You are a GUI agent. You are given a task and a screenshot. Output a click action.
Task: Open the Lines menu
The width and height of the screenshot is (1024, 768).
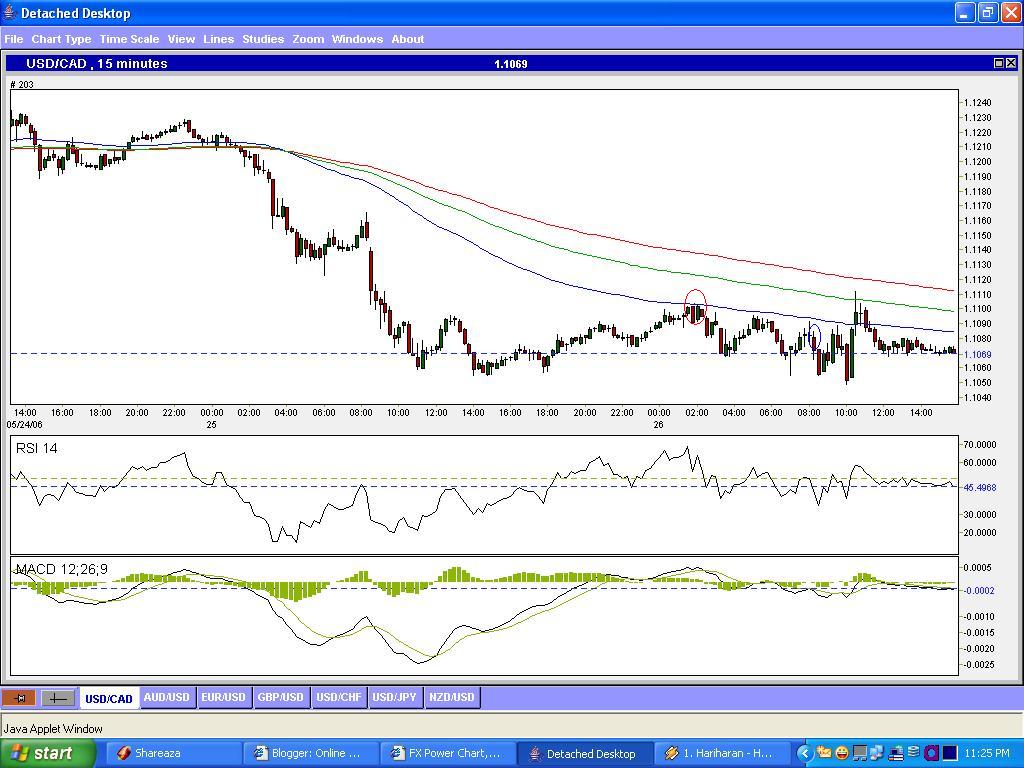tap(218, 39)
